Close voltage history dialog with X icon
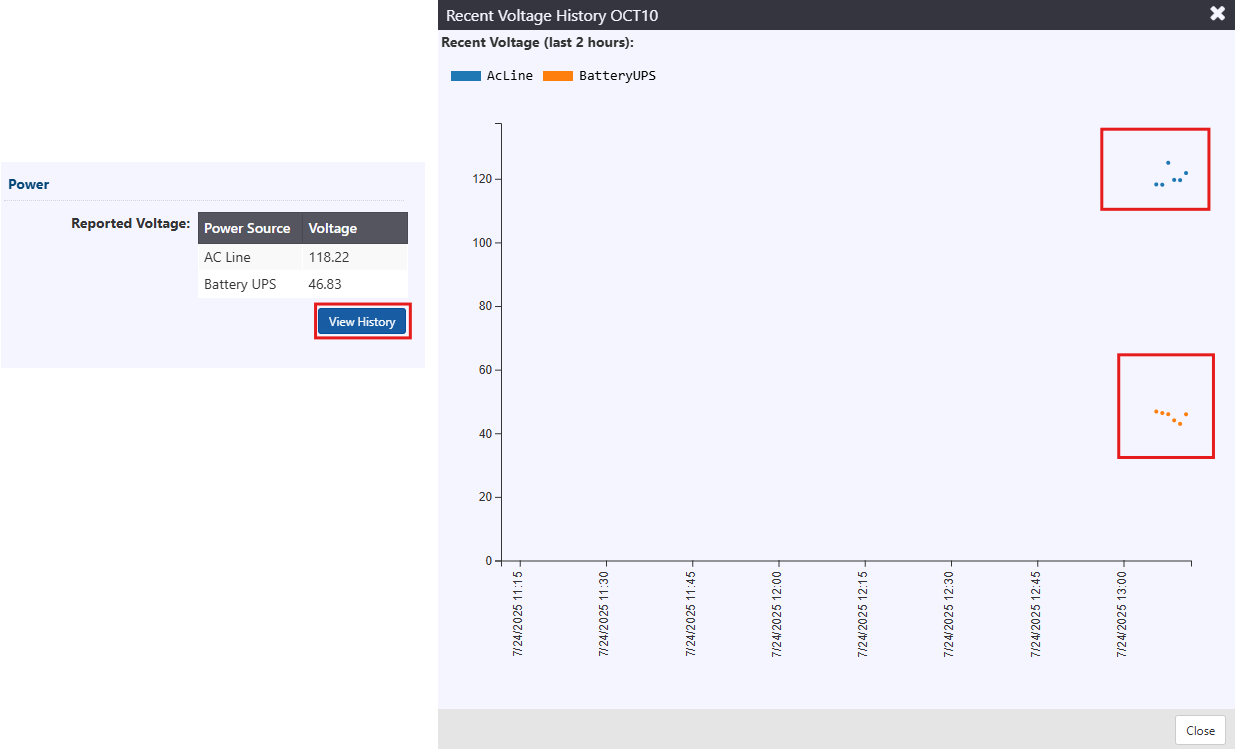1238x749 pixels. (x=1217, y=14)
